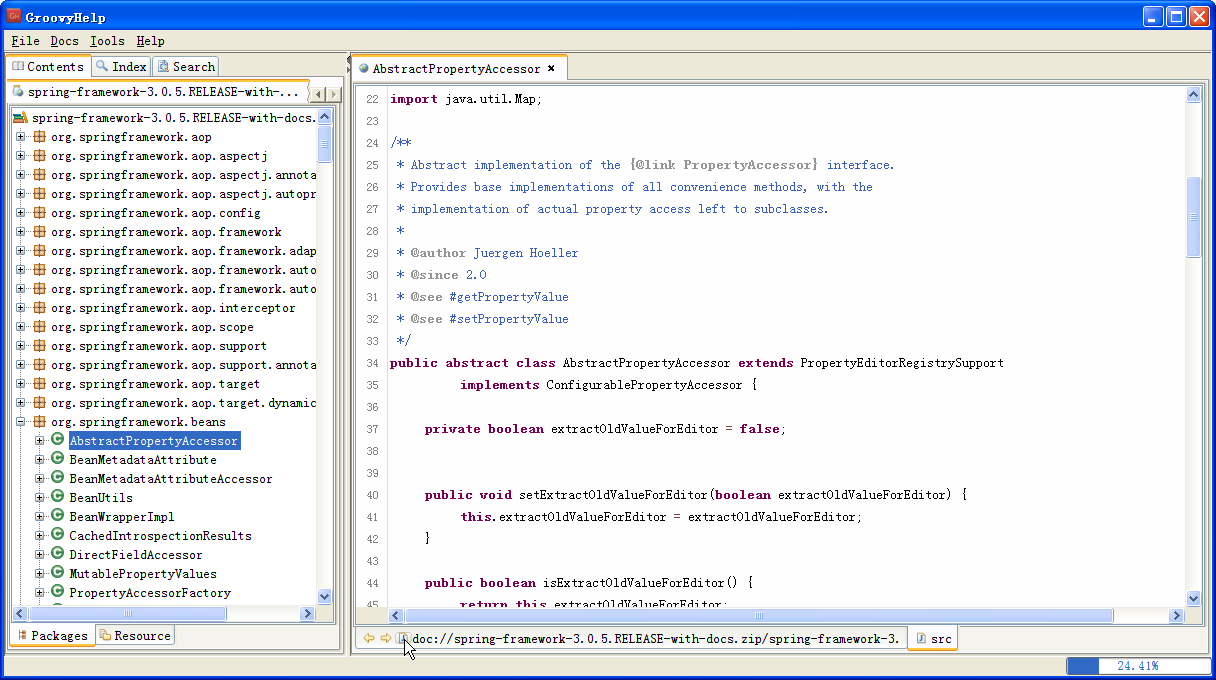
Task: Click the scroll-down arrow of the code editor
Action: (1193, 598)
